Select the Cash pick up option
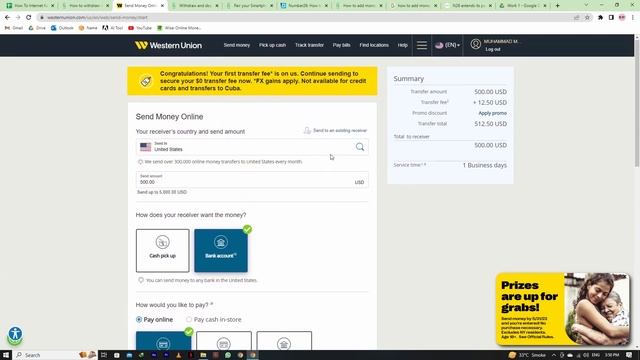This screenshot has height=360, width=640. 162,251
